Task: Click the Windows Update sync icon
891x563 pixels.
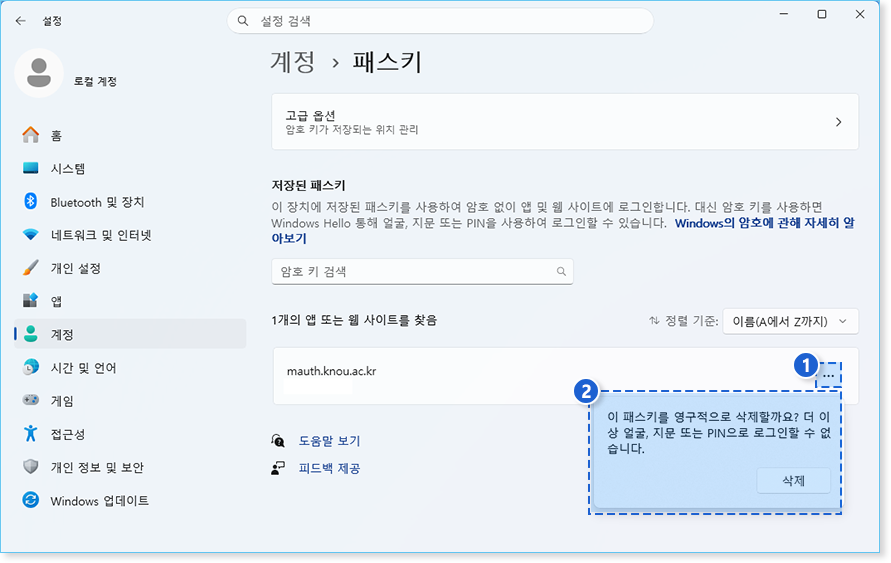Action: point(31,500)
